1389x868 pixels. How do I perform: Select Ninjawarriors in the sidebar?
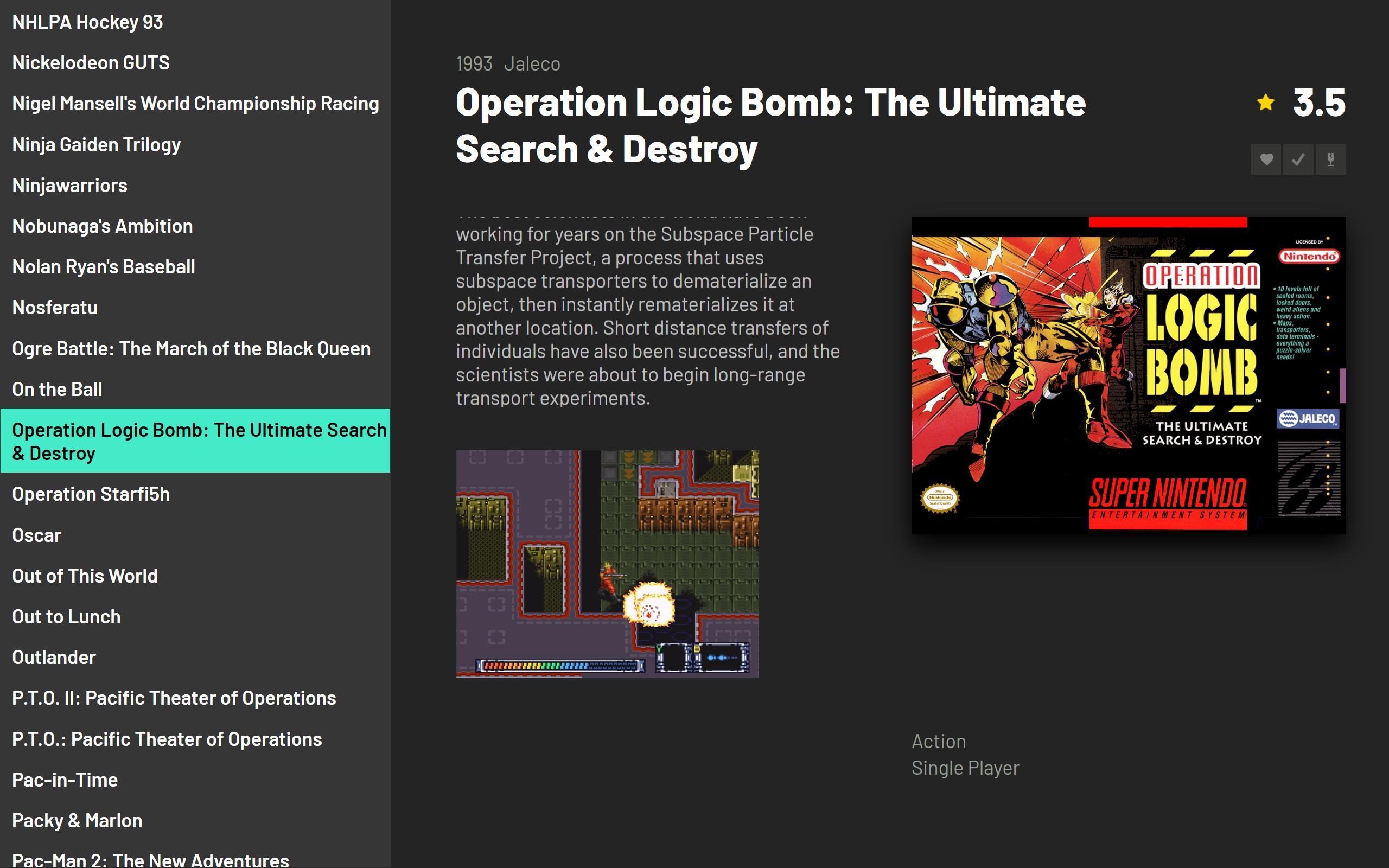pos(195,186)
